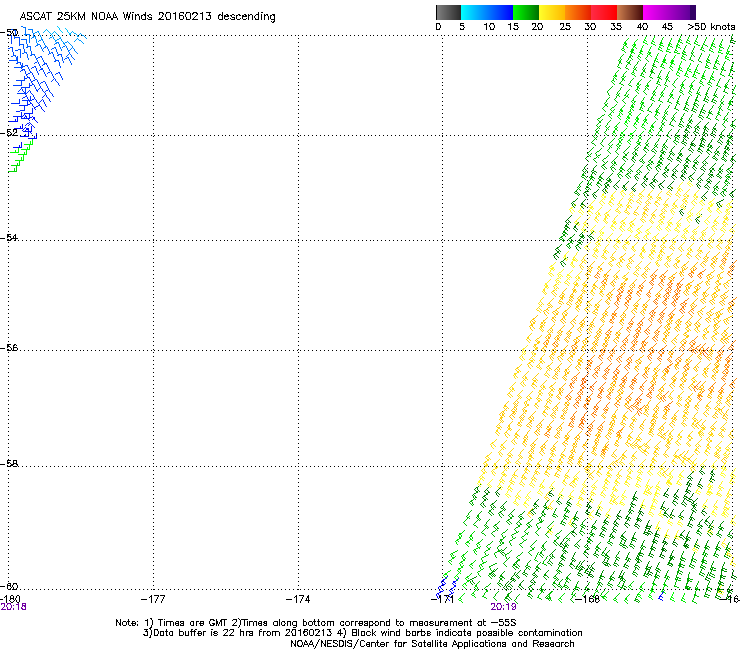Click the '>50 knots' legend label
The width and height of the screenshot is (740, 650).
pos(711,27)
